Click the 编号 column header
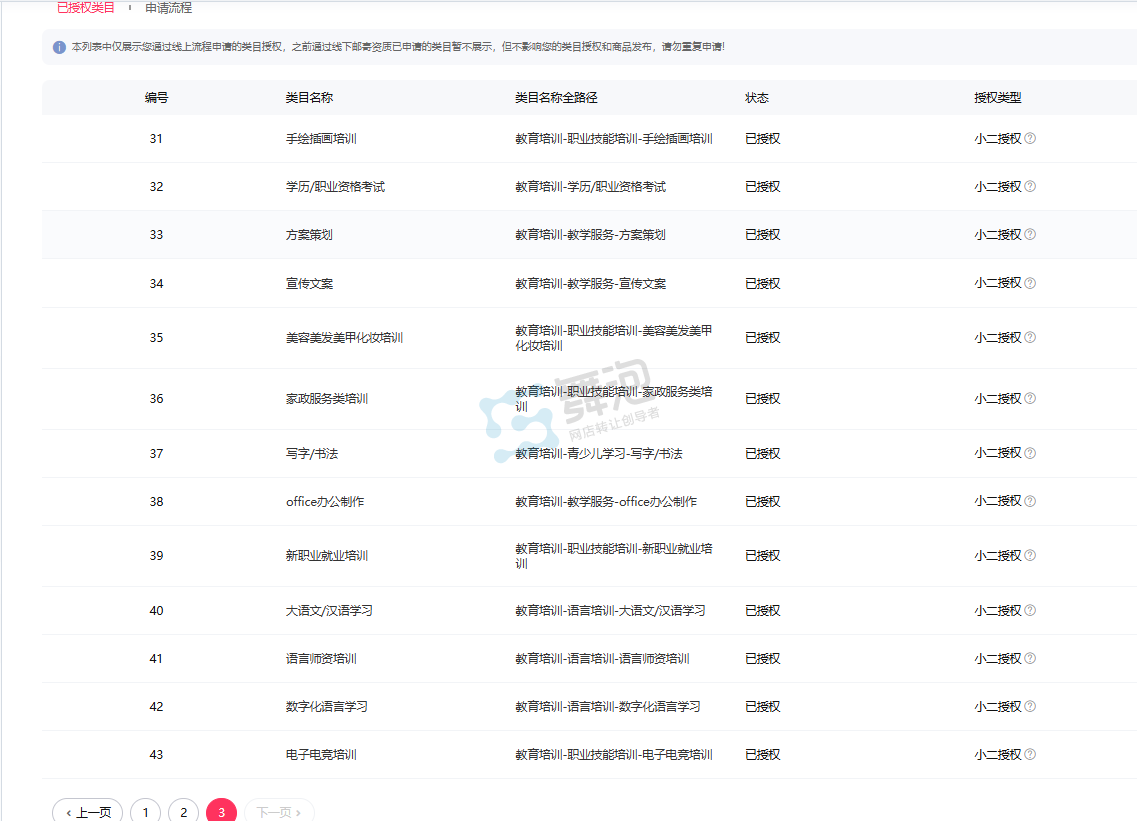 click(156, 98)
